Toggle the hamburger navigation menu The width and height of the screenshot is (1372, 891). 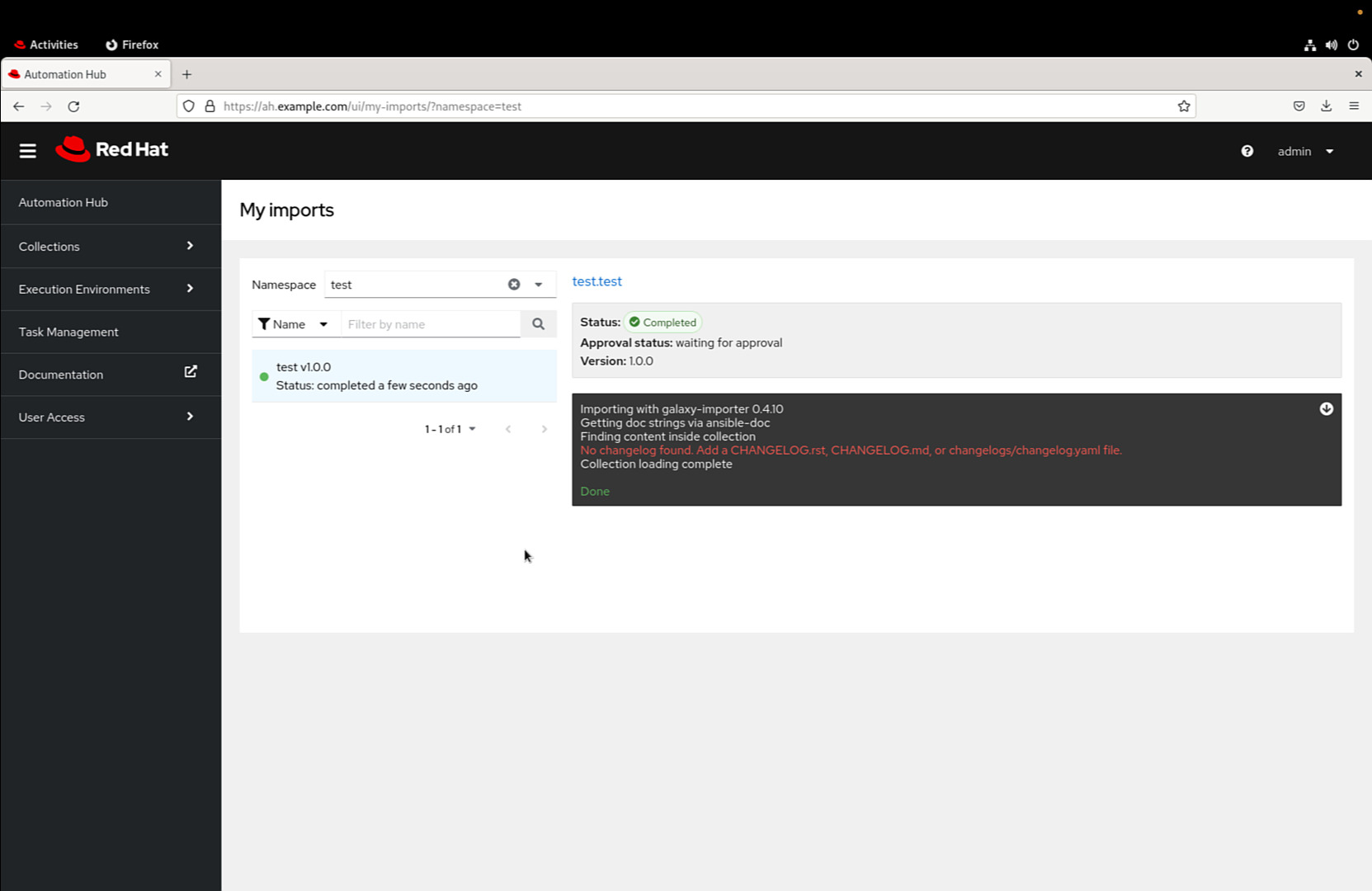[x=28, y=150]
